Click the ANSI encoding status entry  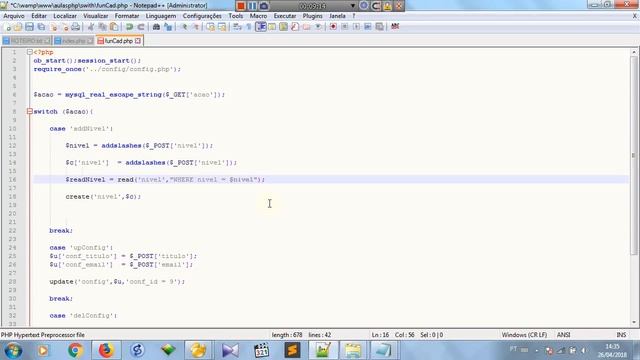tap(563, 335)
